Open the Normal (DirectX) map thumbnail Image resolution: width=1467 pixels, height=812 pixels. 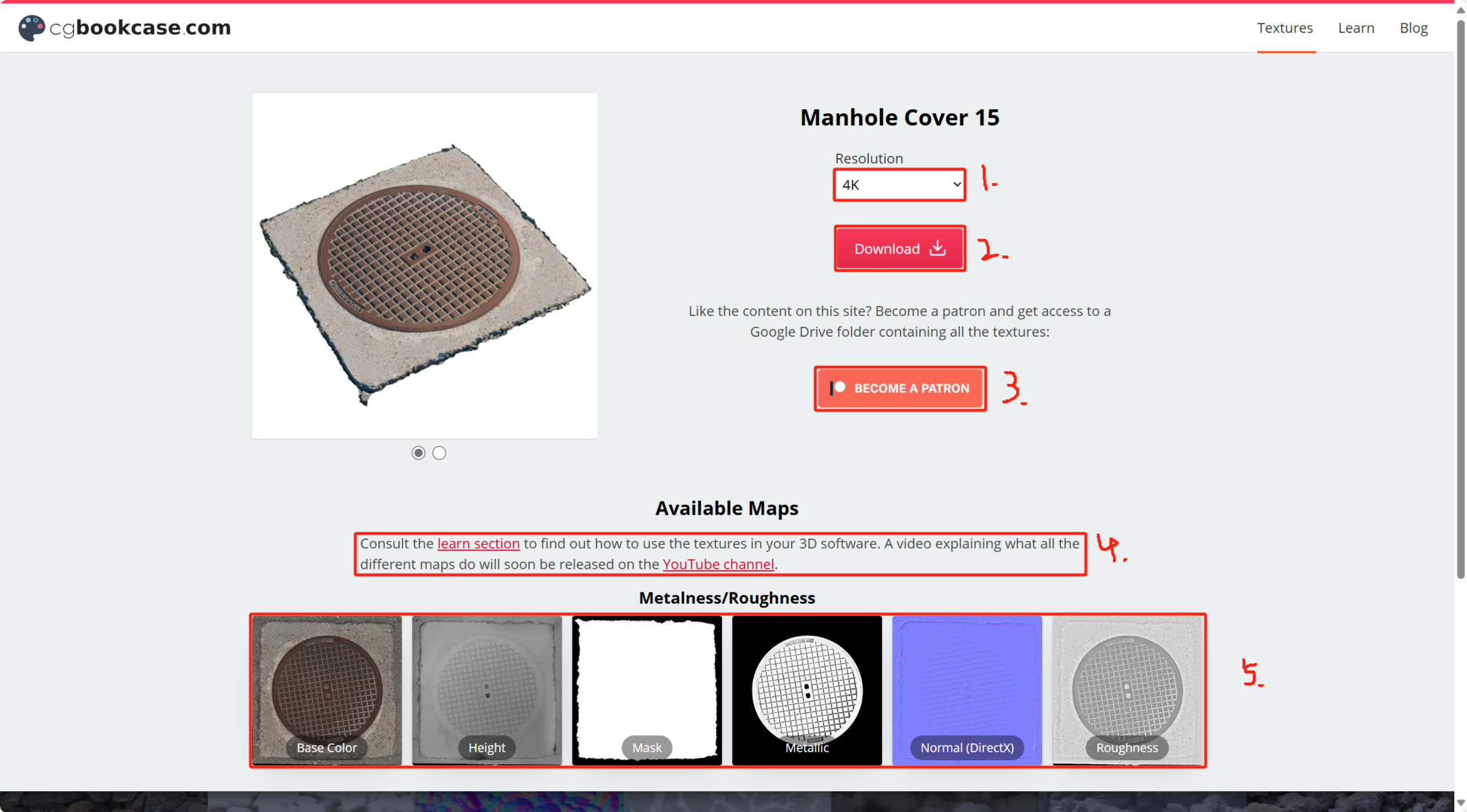(967, 690)
